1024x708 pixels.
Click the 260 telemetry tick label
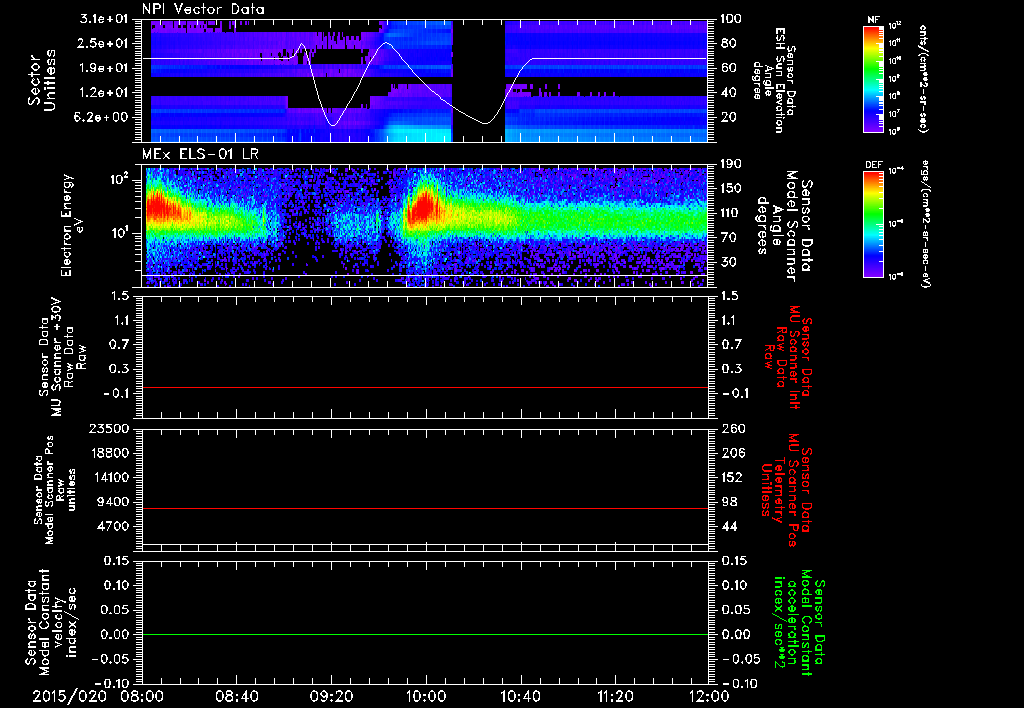[731, 429]
